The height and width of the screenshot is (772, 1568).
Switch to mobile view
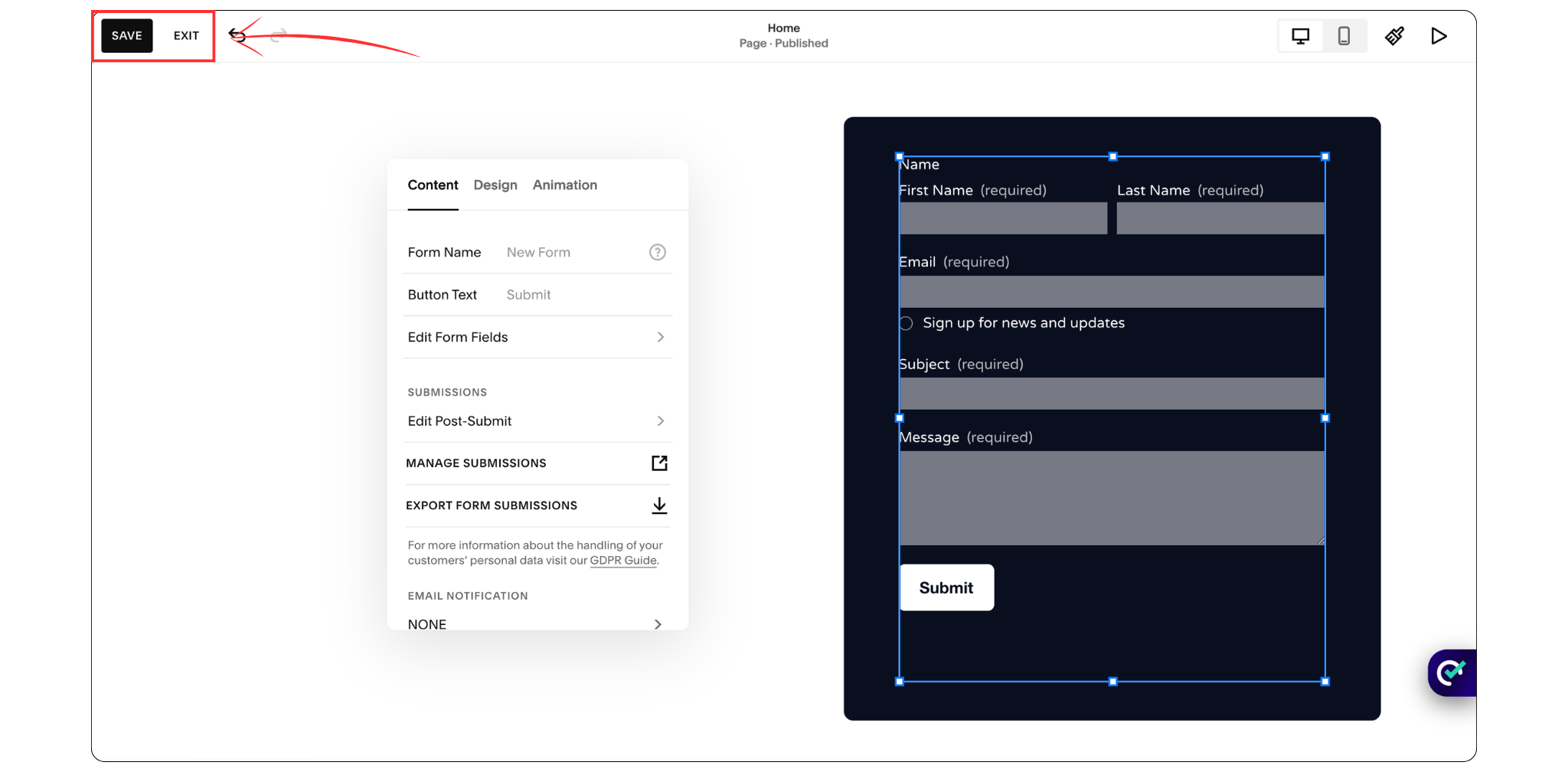pos(1344,36)
